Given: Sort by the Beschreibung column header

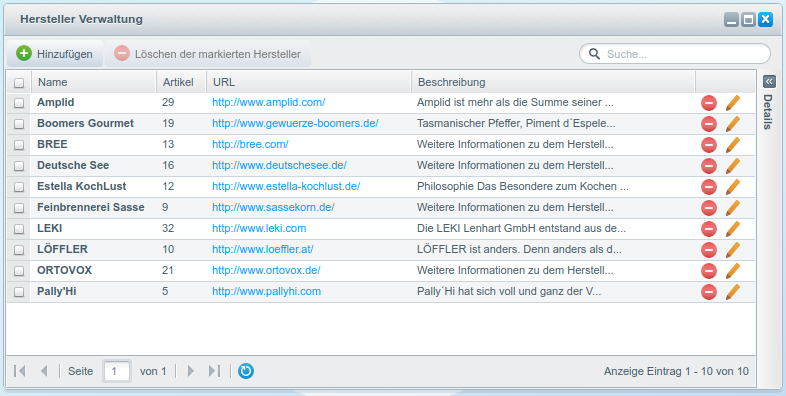Looking at the screenshot, I should 553,82.
